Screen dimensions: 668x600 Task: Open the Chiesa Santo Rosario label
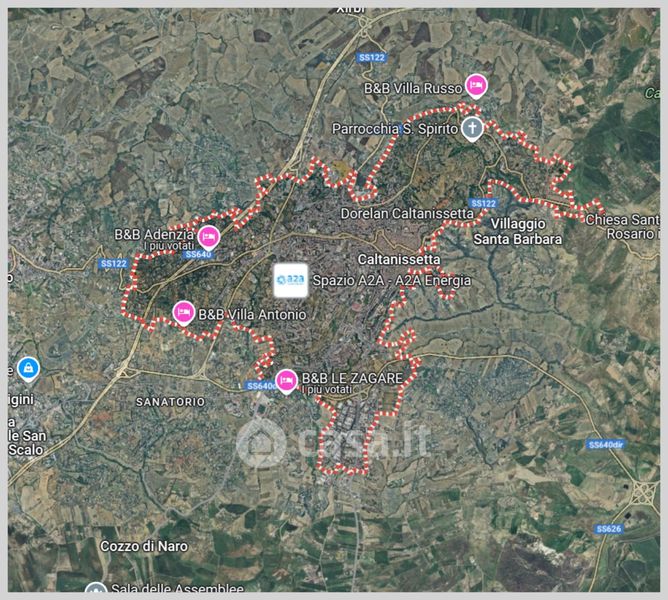click(623, 227)
